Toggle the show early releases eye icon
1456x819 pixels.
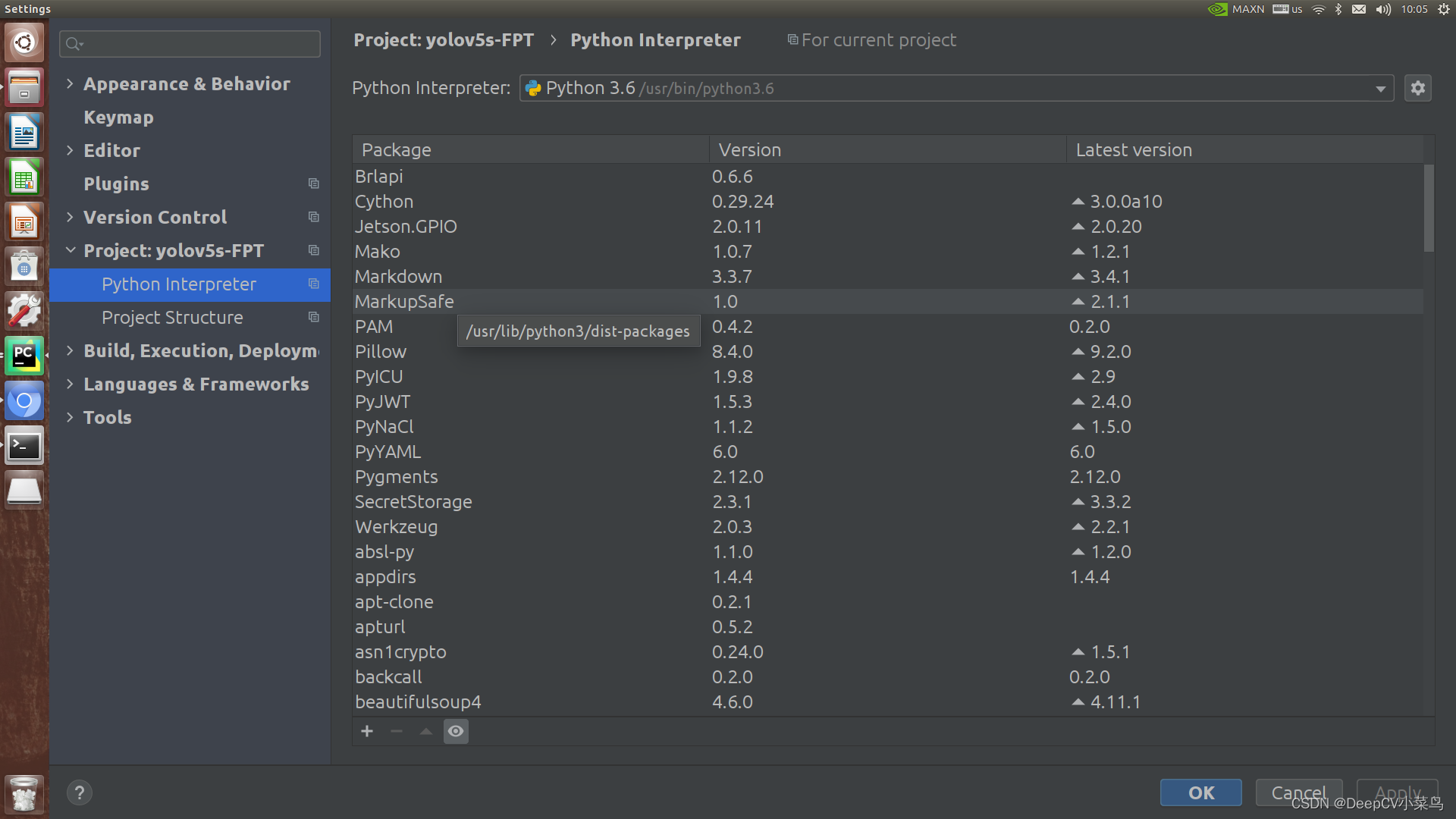456,731
